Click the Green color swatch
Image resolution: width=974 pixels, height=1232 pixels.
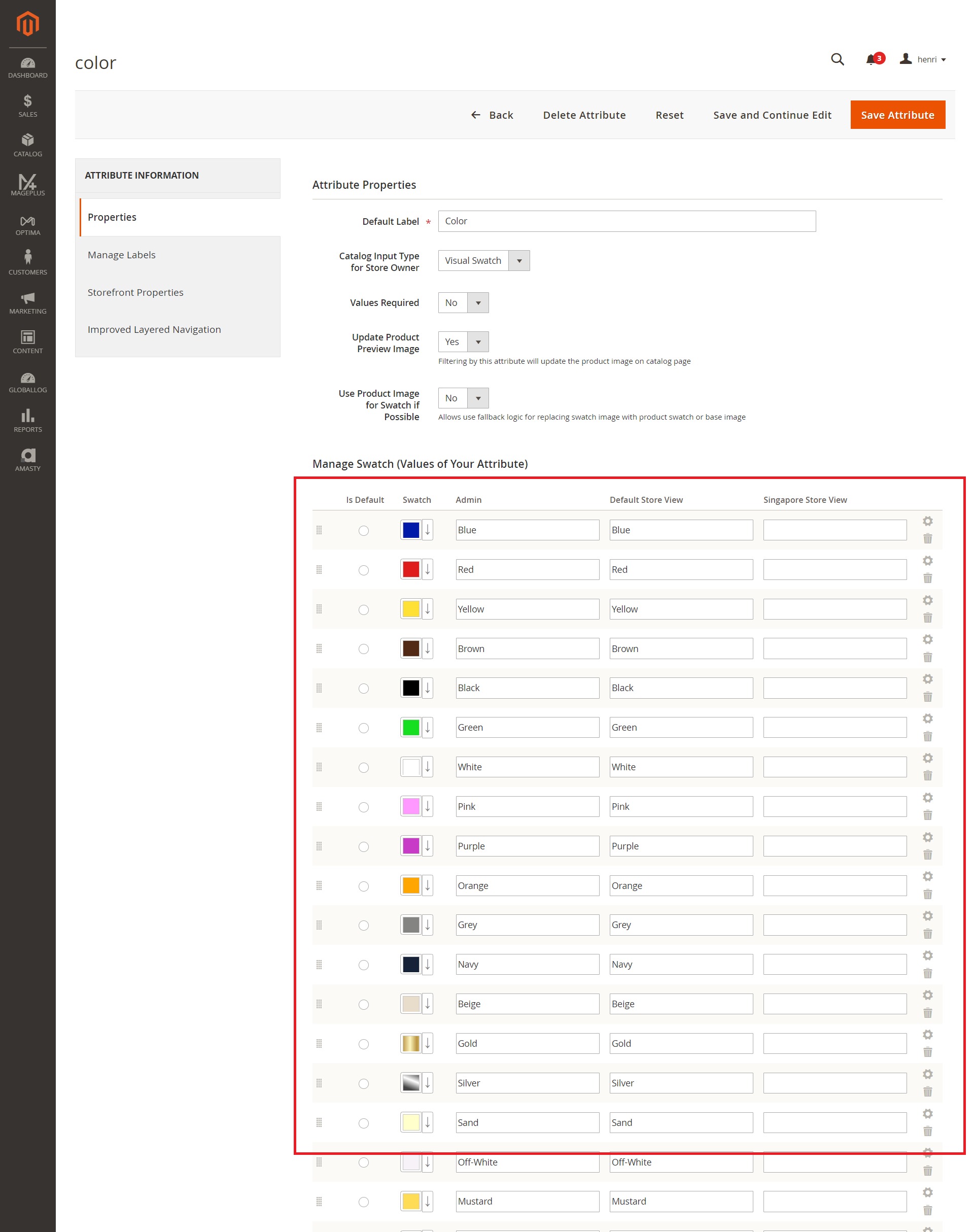pos(410,727)
